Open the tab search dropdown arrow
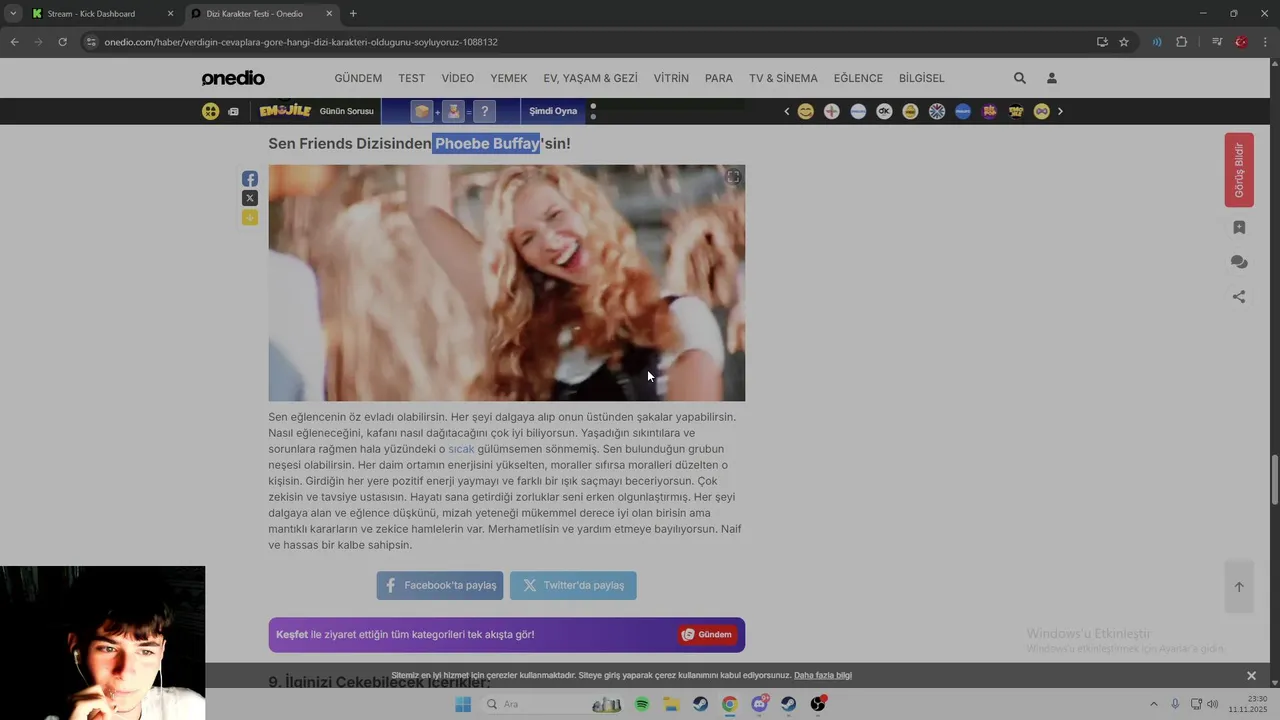This screenshot has height=720, width=1280. [13, 13]
